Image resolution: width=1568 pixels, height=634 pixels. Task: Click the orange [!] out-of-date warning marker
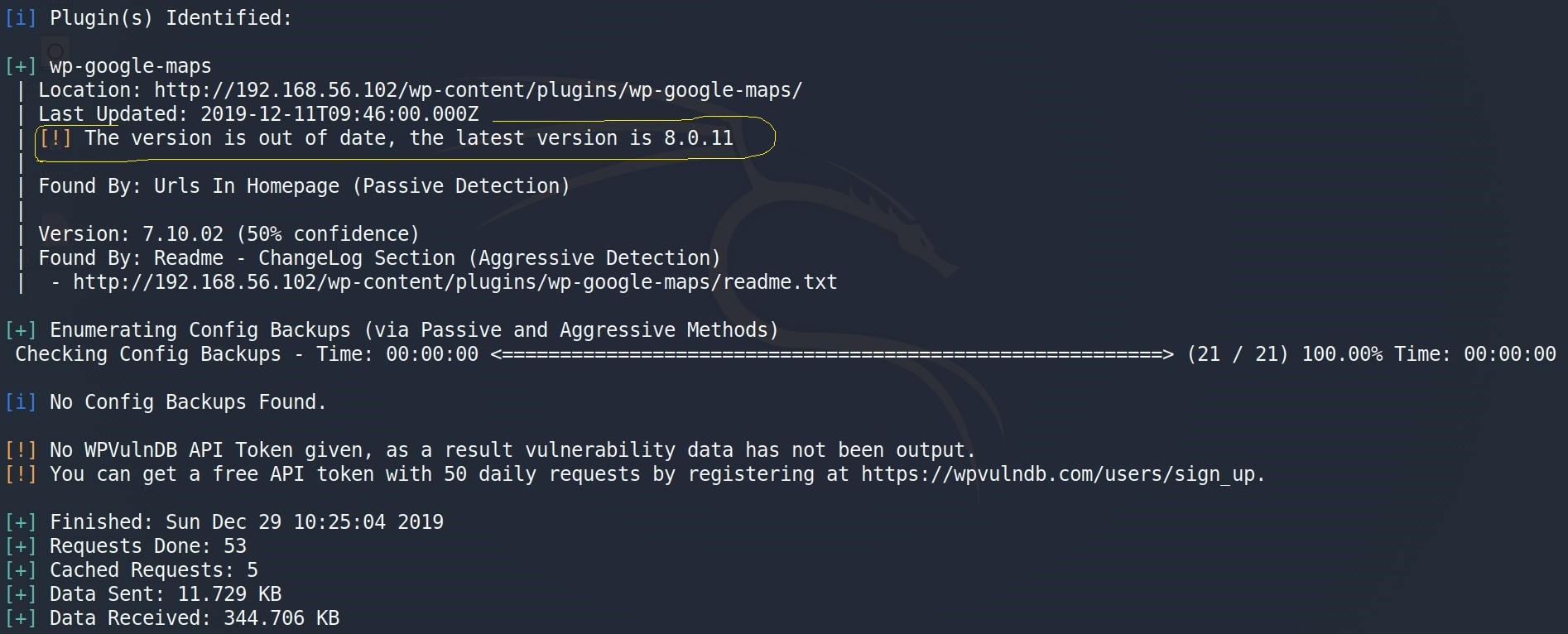pyautogui.click(x=55, y=138)
